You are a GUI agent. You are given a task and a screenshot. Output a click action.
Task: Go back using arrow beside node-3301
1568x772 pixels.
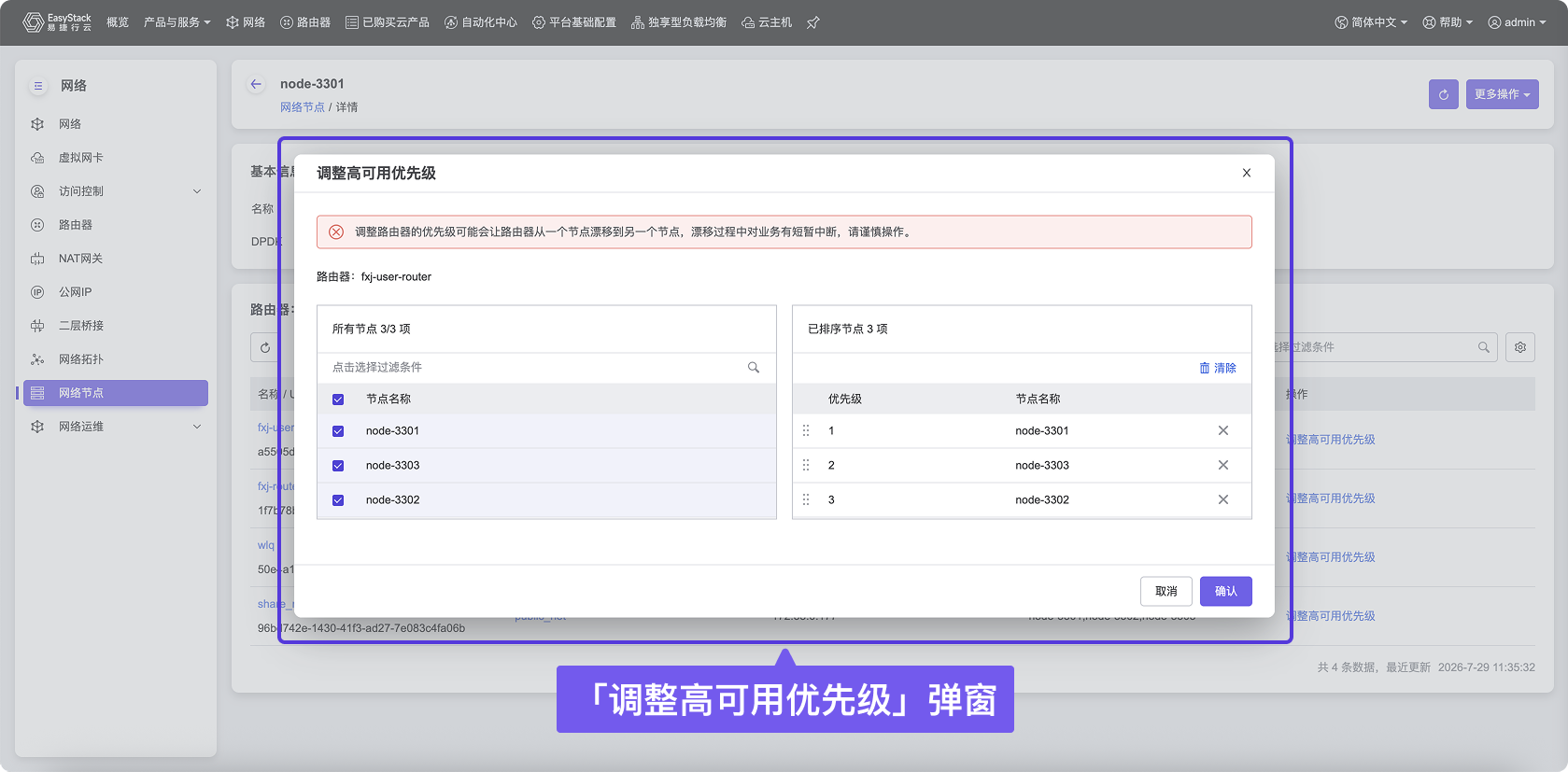[x=256, y=84]
